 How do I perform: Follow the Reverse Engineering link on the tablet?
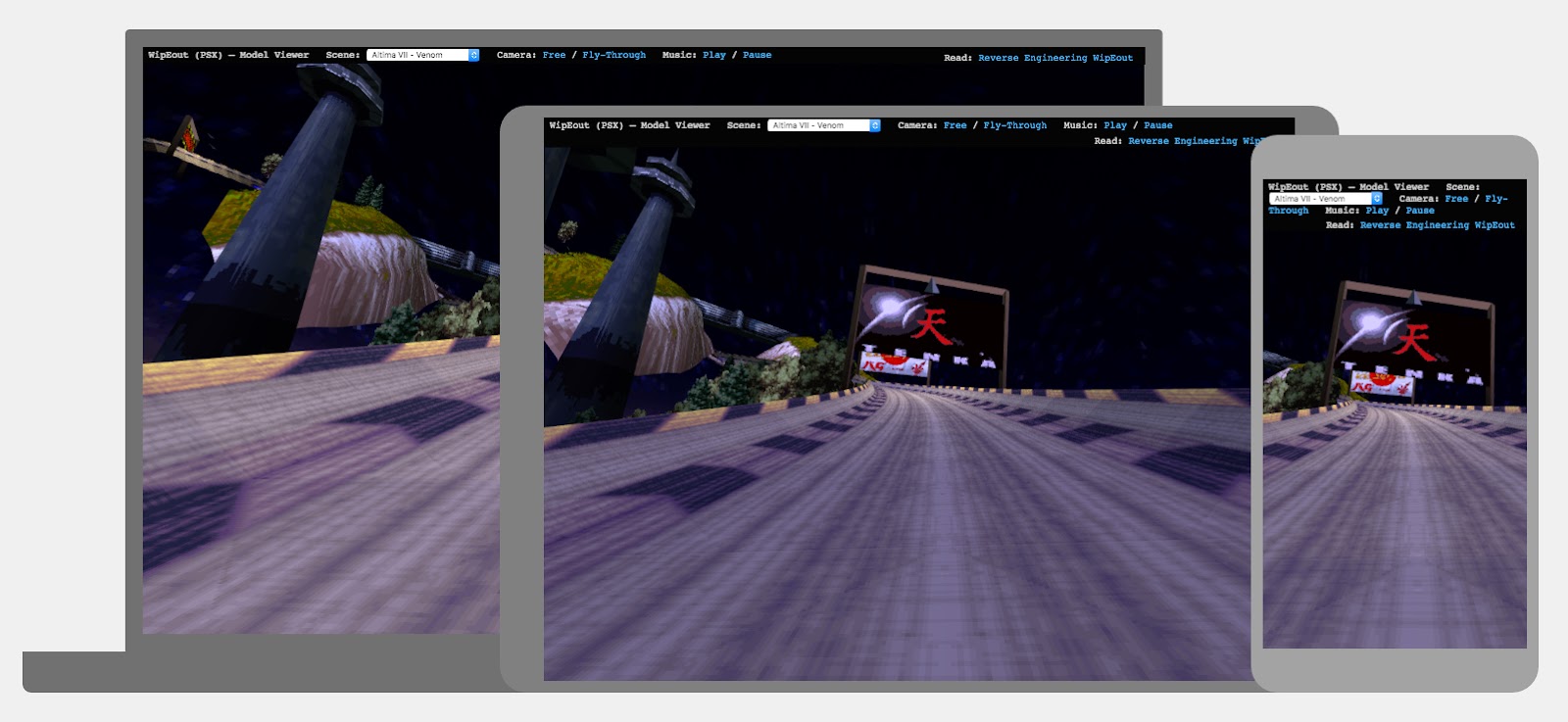[x=1194, y=141]
